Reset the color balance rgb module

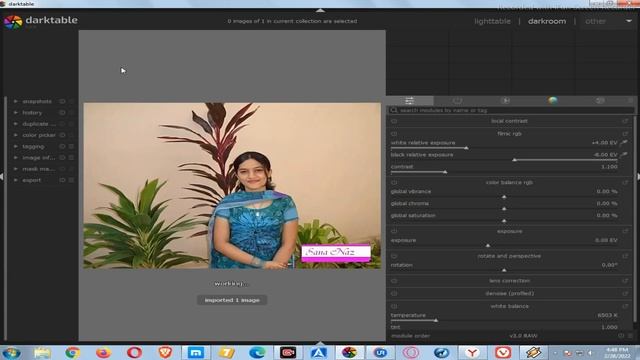(x=625, y=182)
